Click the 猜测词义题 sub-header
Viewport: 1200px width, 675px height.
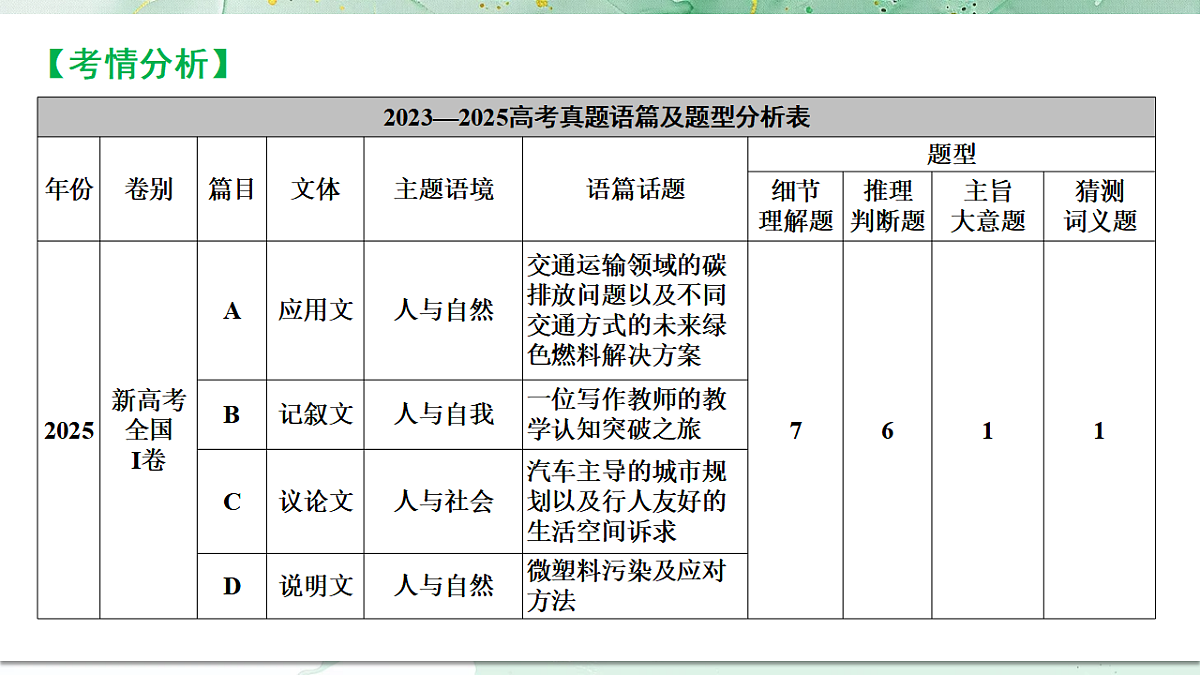(x=1100, y=206)
